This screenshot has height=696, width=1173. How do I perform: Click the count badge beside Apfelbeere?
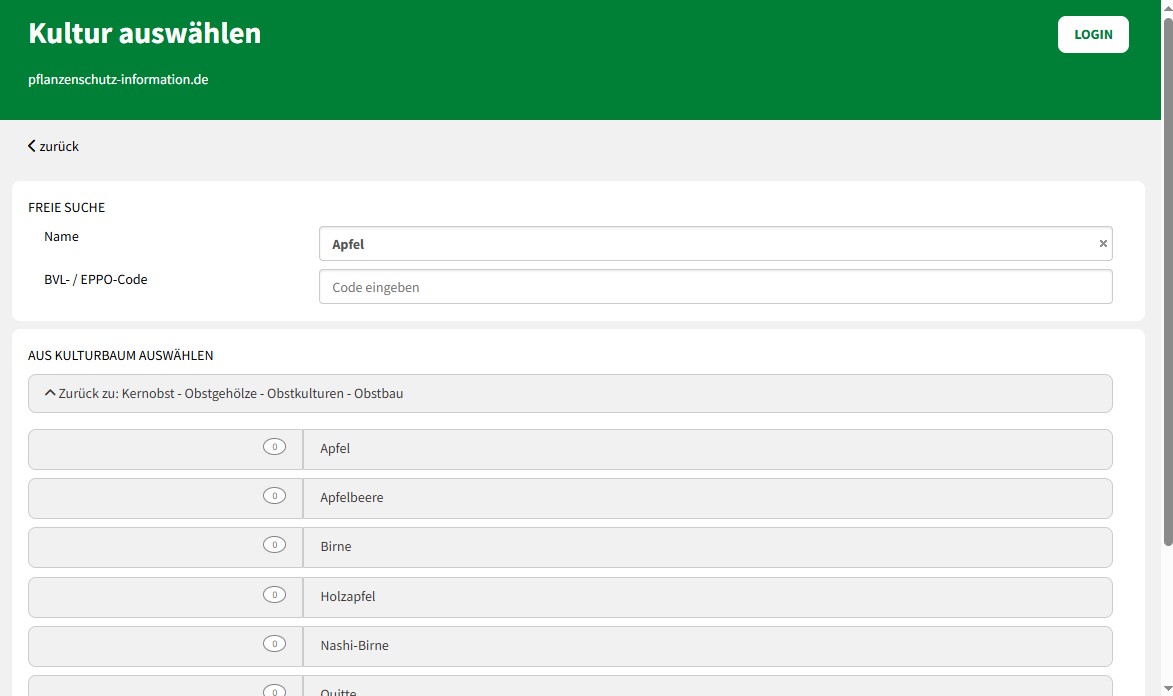click(274, 496)
